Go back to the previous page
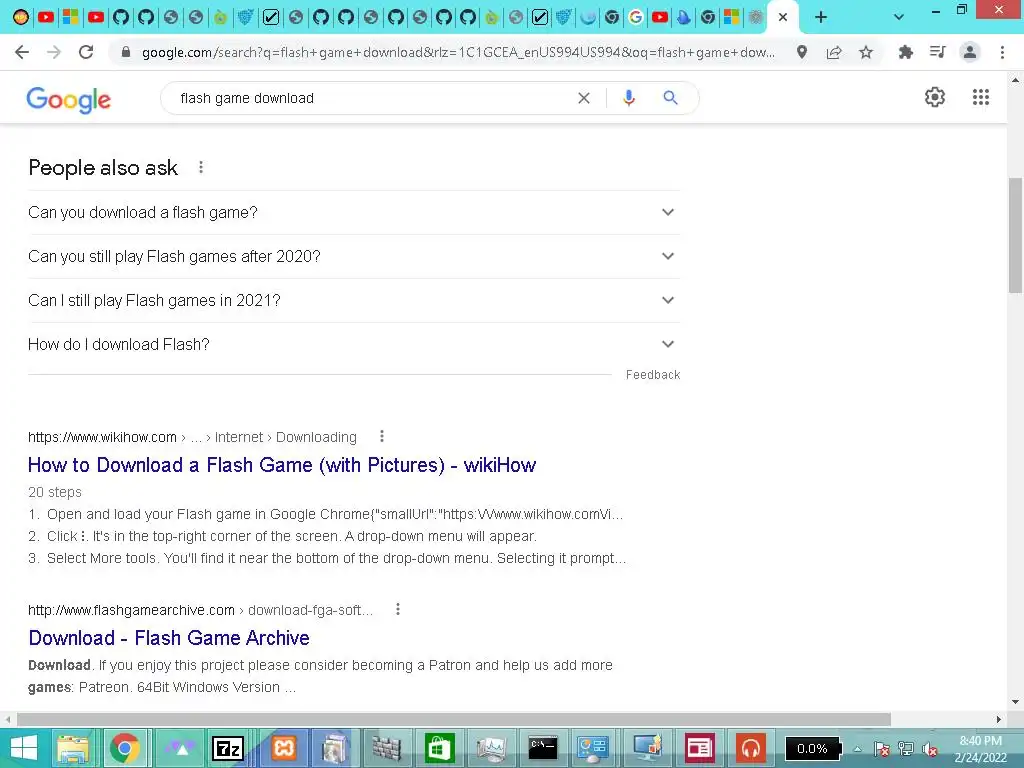1024x768 pixels. tap(22, 52)
